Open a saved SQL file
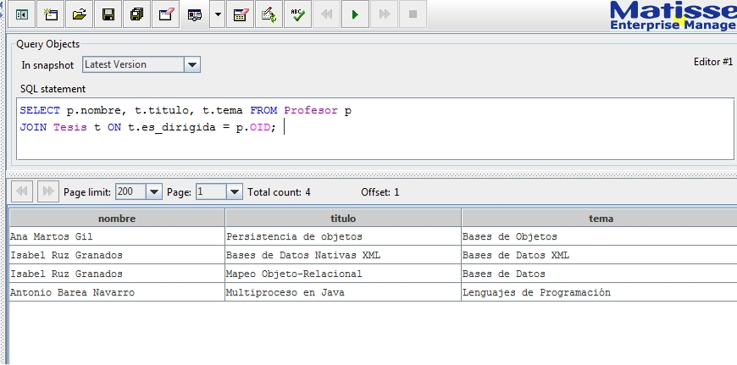 [x=79, y=15]
